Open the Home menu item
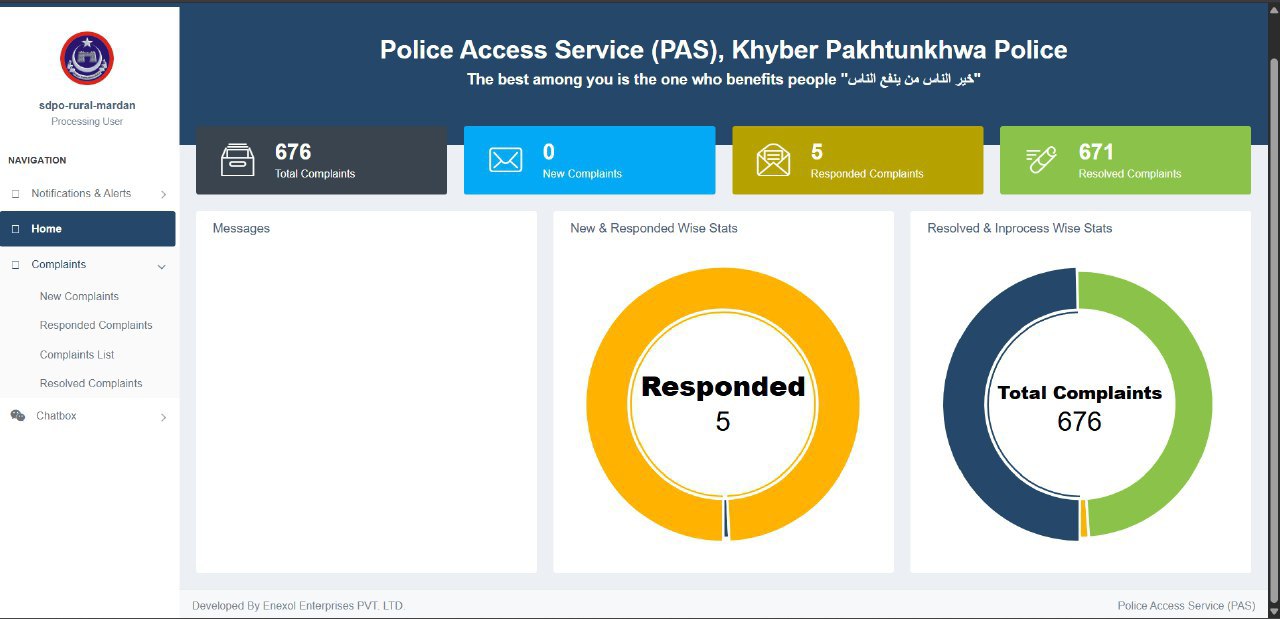Viewport: 1280px width, 619px height. click(88, 229)
